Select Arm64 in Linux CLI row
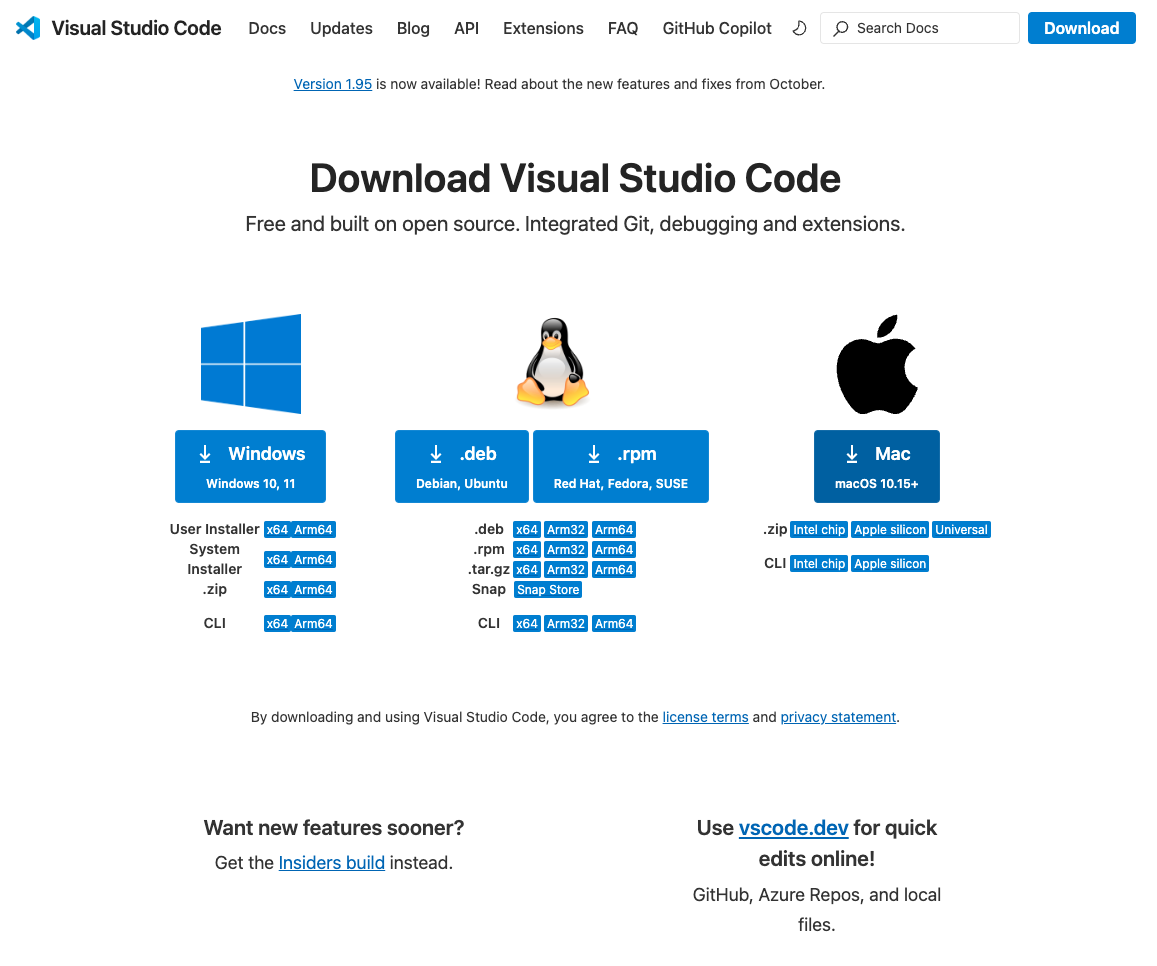 pos(614,624)
